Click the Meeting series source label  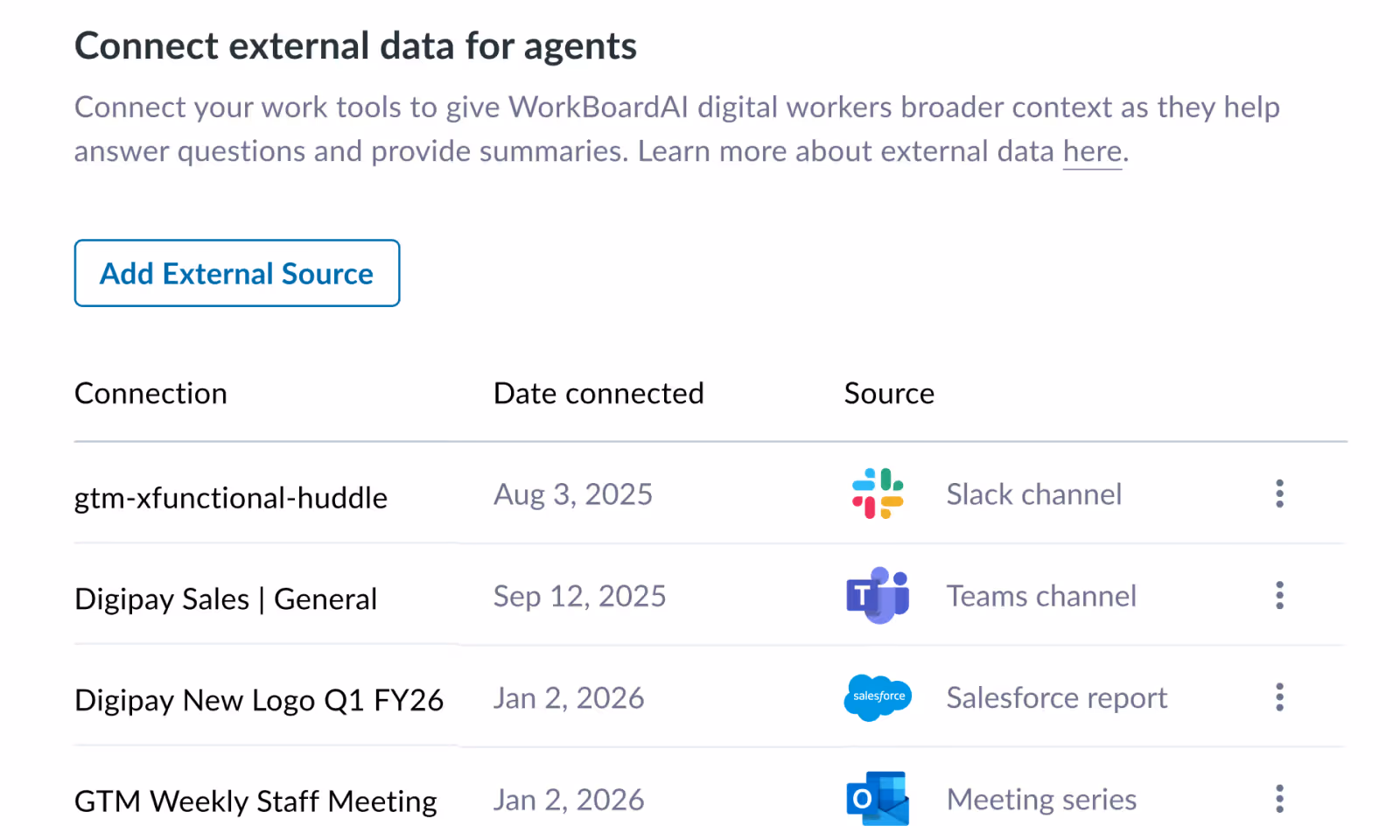(x=1040, y=799)
